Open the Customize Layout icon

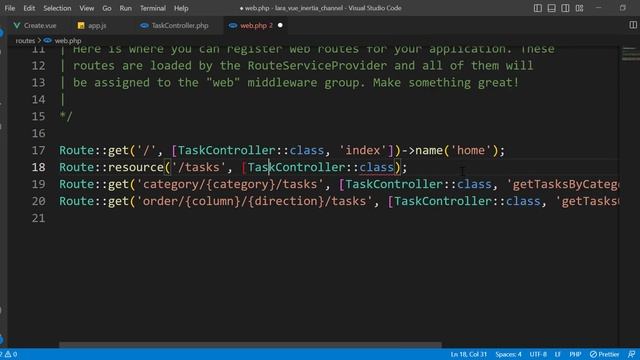point(579,8)
